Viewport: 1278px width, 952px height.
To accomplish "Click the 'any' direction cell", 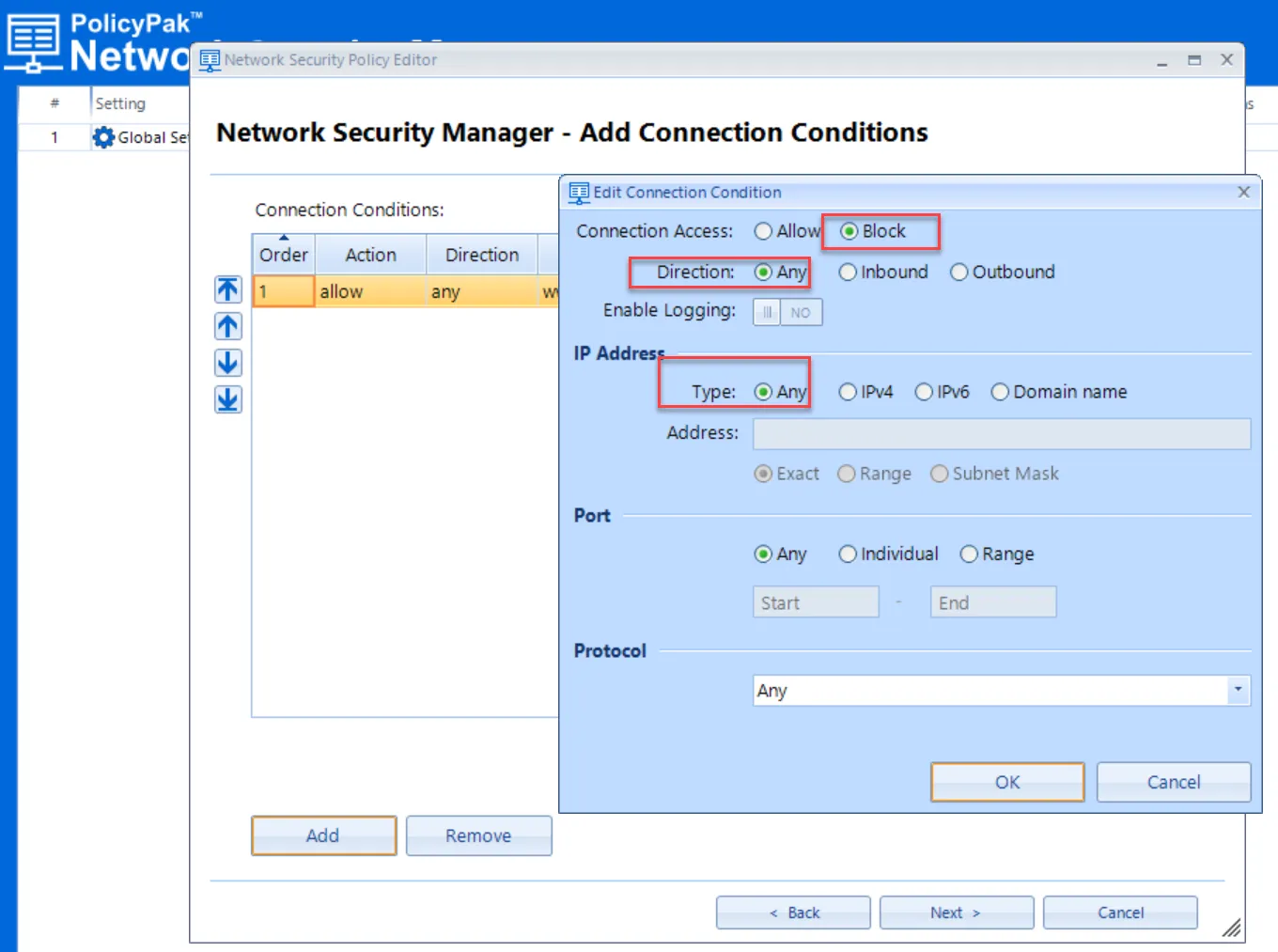I will click(482, 291).
